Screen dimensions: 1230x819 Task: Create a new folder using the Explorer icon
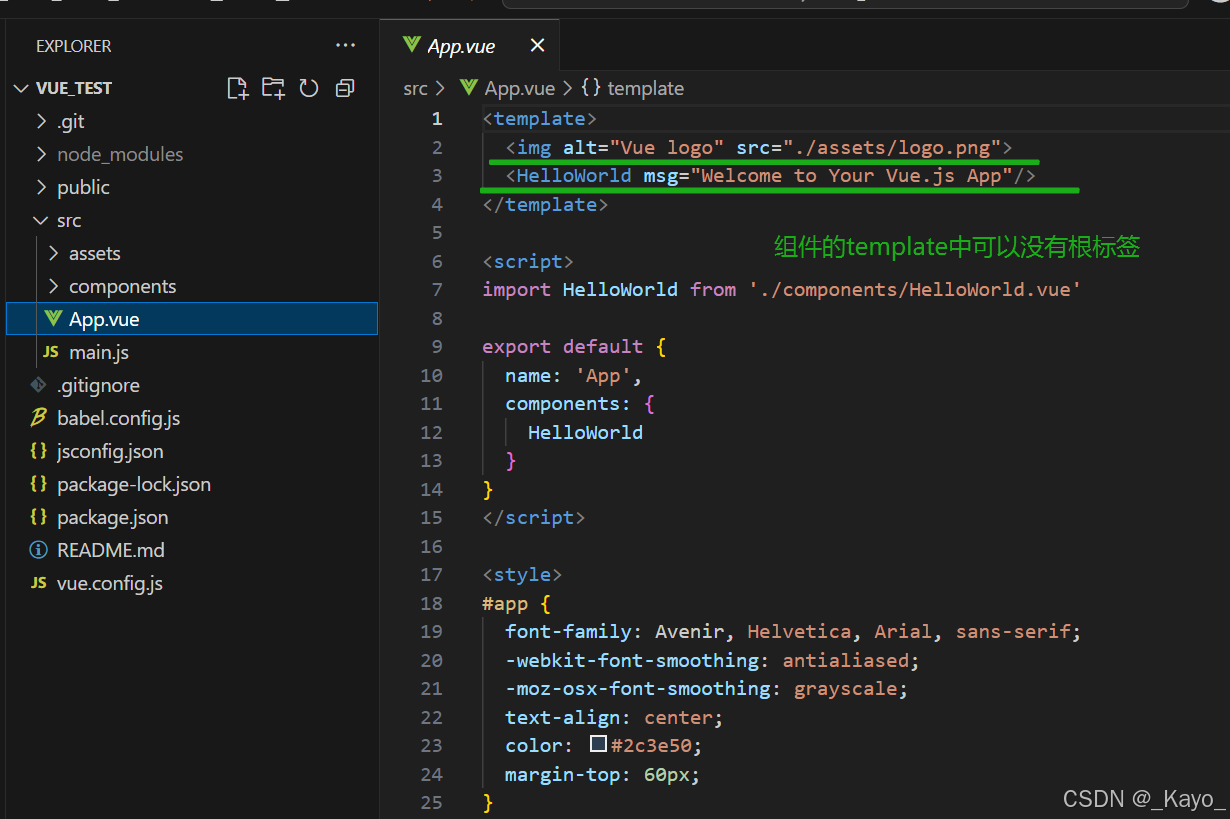(272, 88)
